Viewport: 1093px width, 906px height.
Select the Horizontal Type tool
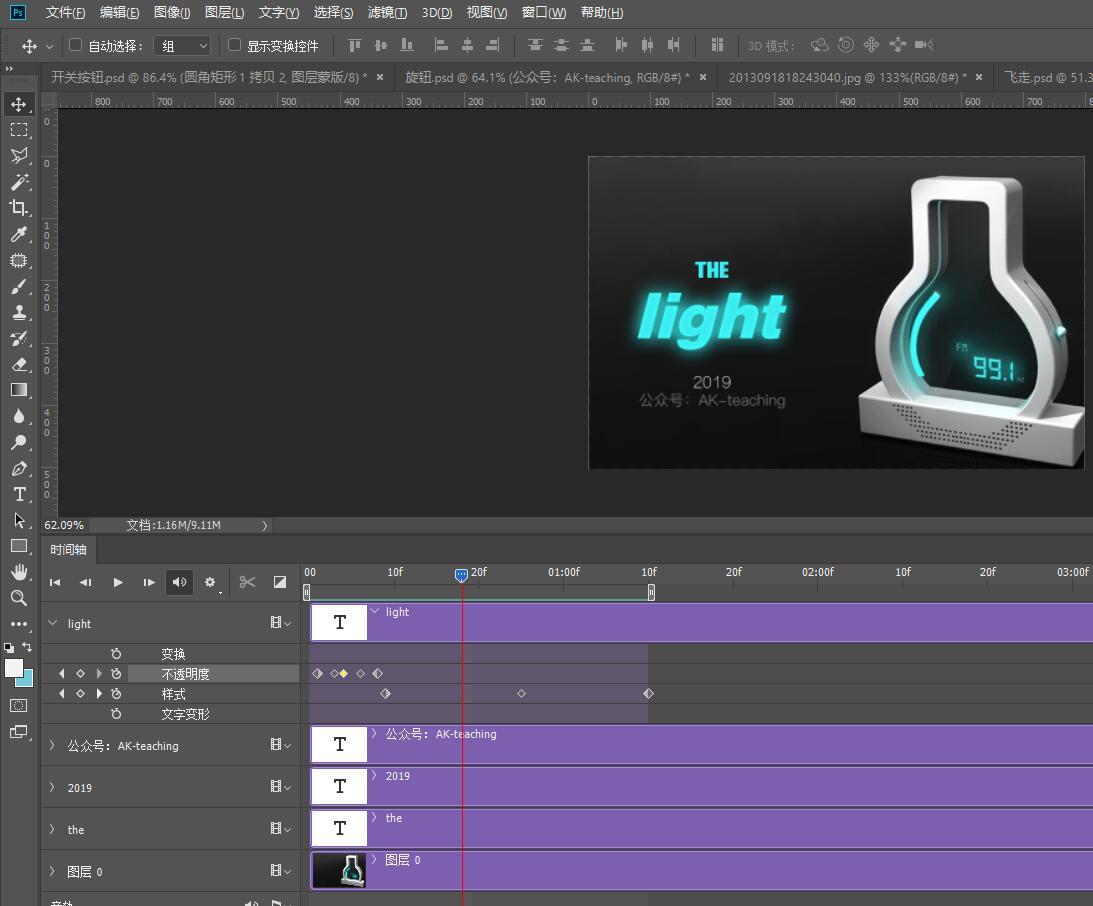pos(19,494)
